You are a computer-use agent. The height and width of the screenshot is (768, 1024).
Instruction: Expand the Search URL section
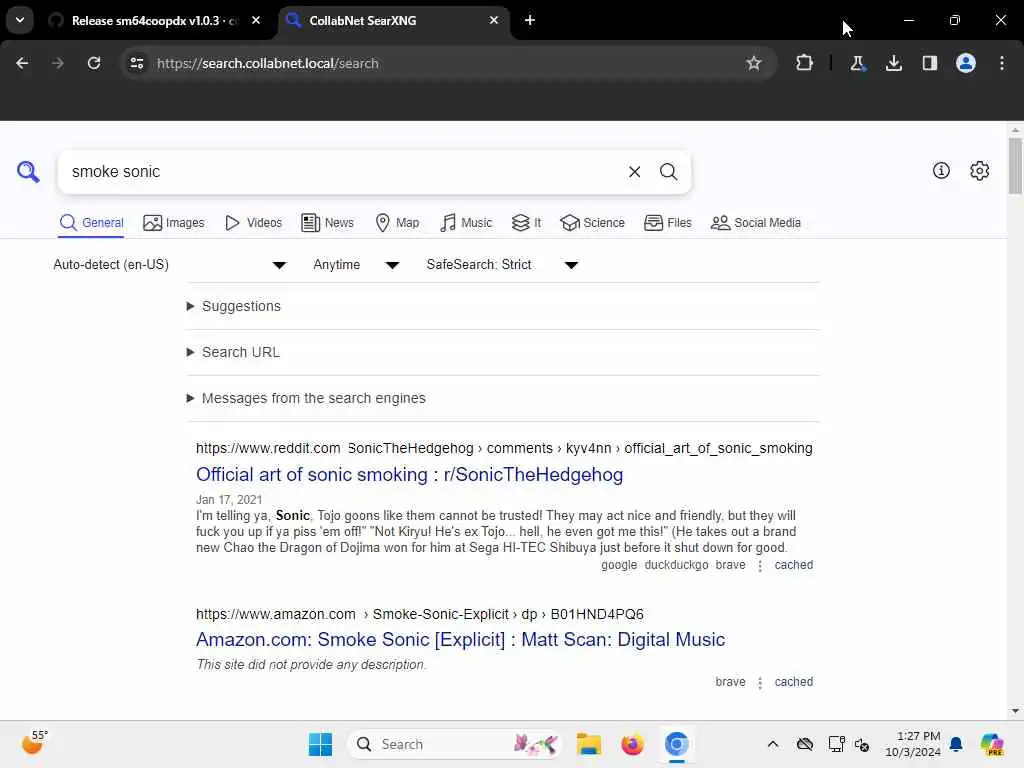tap(233, 352)
